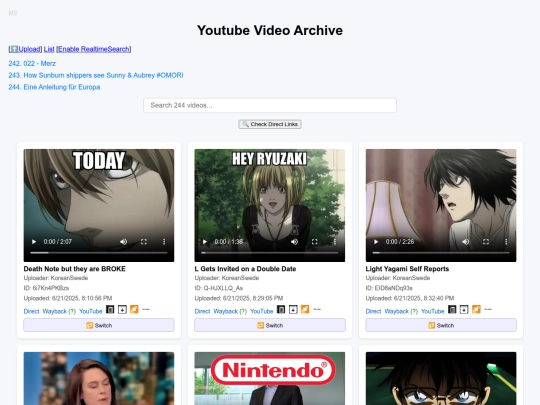Click 'Uploaded: 6/21/2025, 8:10:56 PM' text
540x405 pixels.
pos(68,298)
